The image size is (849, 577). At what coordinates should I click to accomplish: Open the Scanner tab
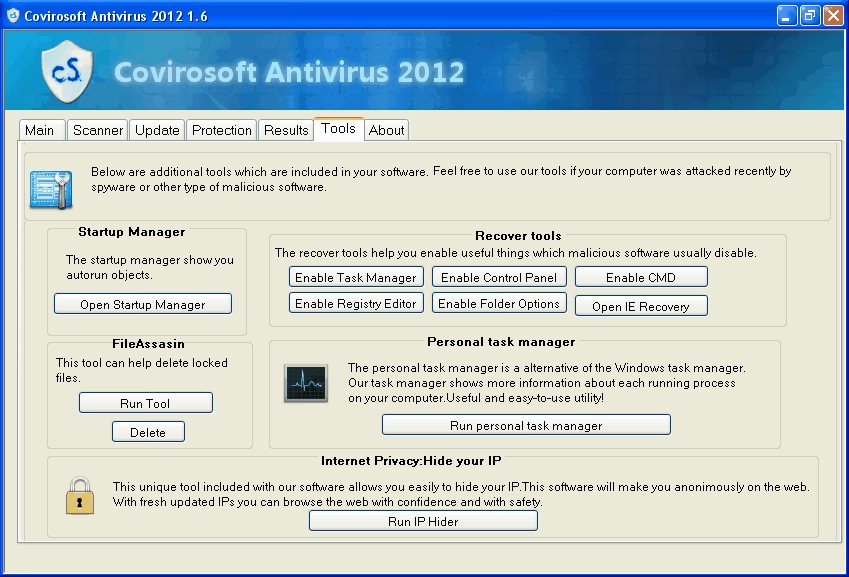pyautogui.click(x=97, y=130)
